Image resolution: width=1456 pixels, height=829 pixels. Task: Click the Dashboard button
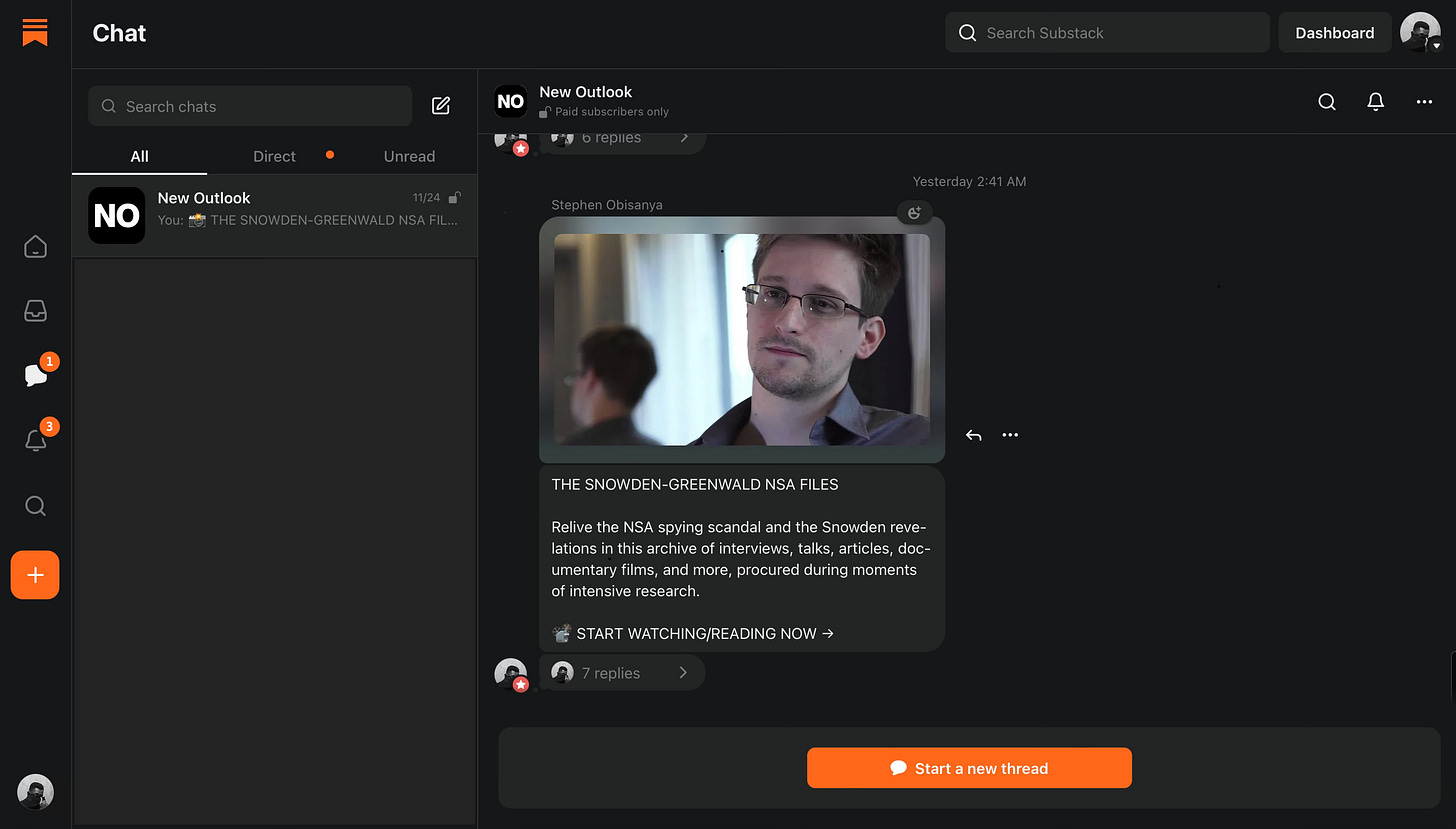point(1335,32)
